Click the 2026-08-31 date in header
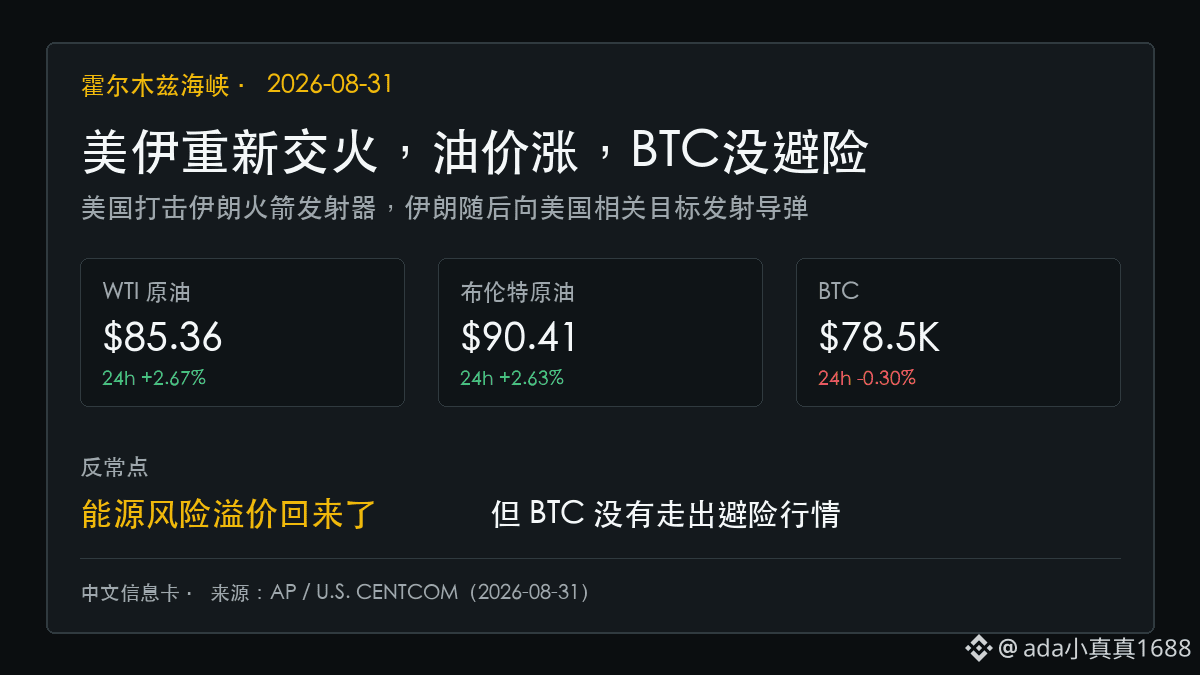 pyautogui.click(x=330, y=85)
